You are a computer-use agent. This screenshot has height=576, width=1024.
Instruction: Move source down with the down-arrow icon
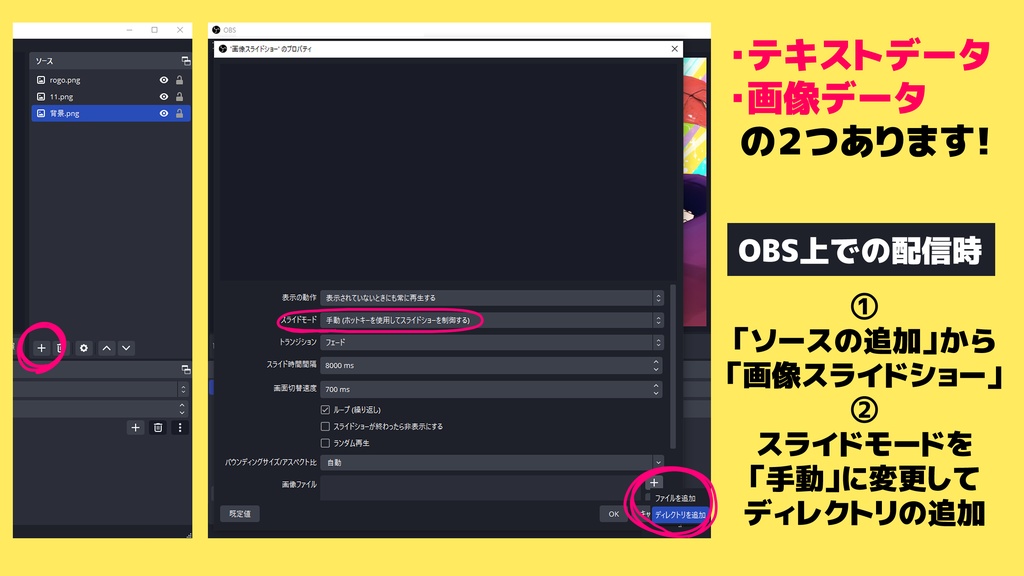point(126,346)
